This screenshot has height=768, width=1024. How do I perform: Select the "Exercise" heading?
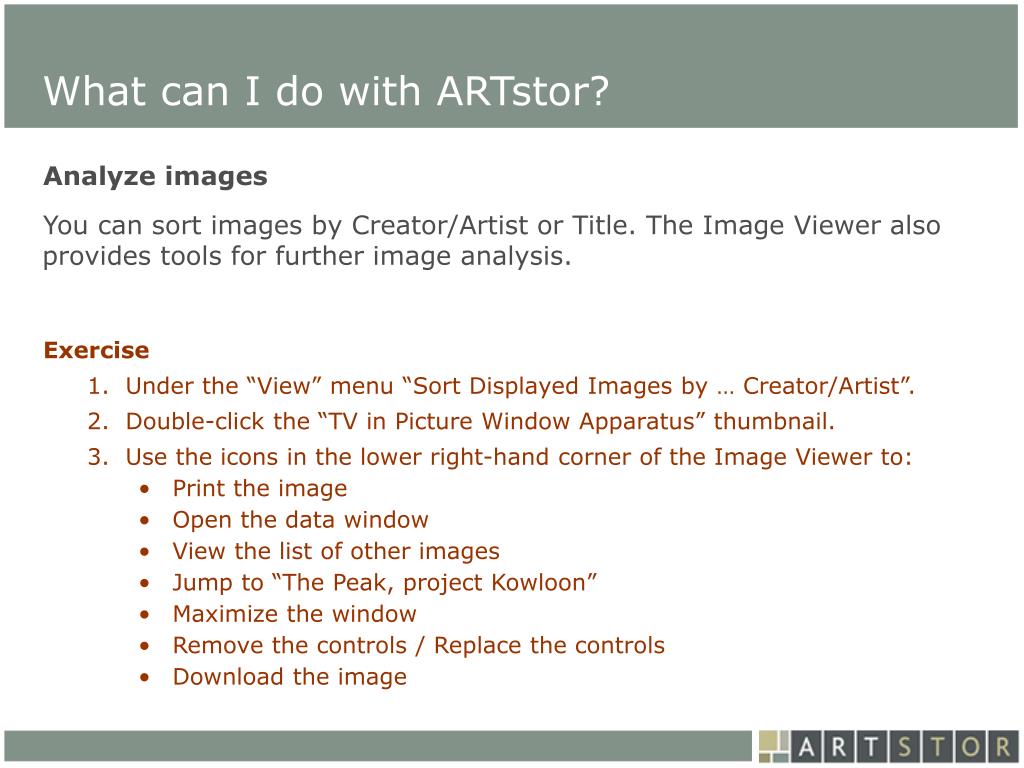click(x=96, y=350)
